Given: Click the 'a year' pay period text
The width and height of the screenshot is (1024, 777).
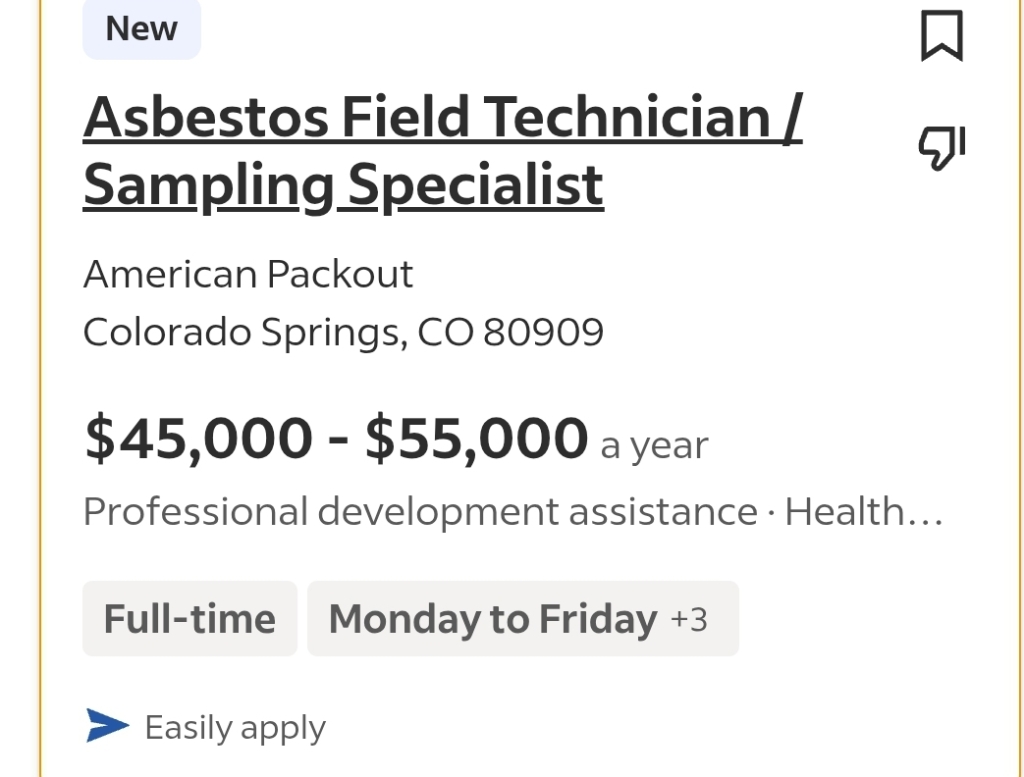Looking at the screenshot, I should (x=654, y=446).
